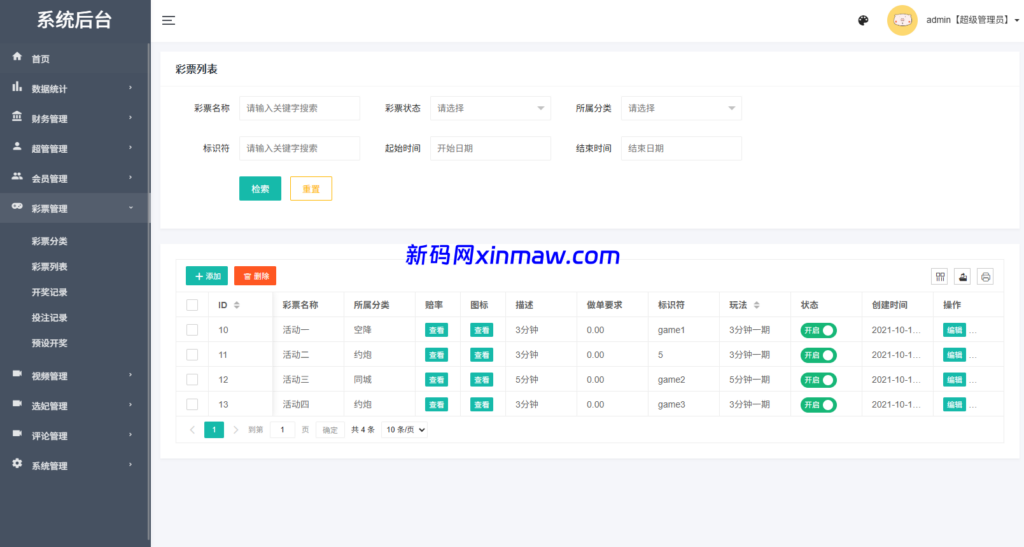Check the row with ID 13

pos(192,404)
